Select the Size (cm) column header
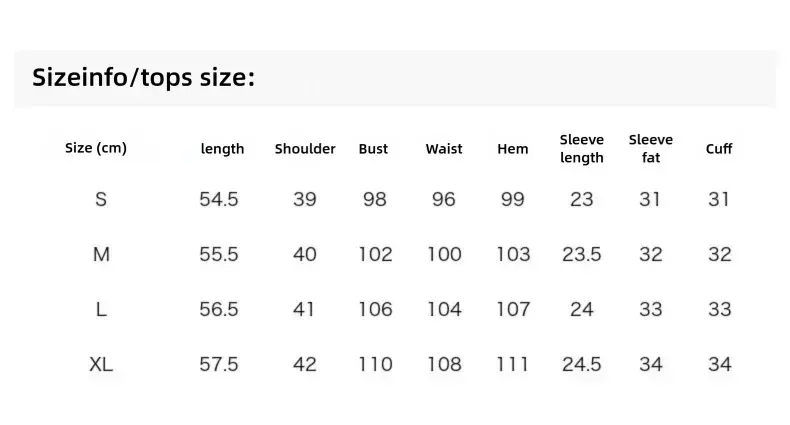The width and height of the screenshot is (790, 425). click(x=96, y=148)
